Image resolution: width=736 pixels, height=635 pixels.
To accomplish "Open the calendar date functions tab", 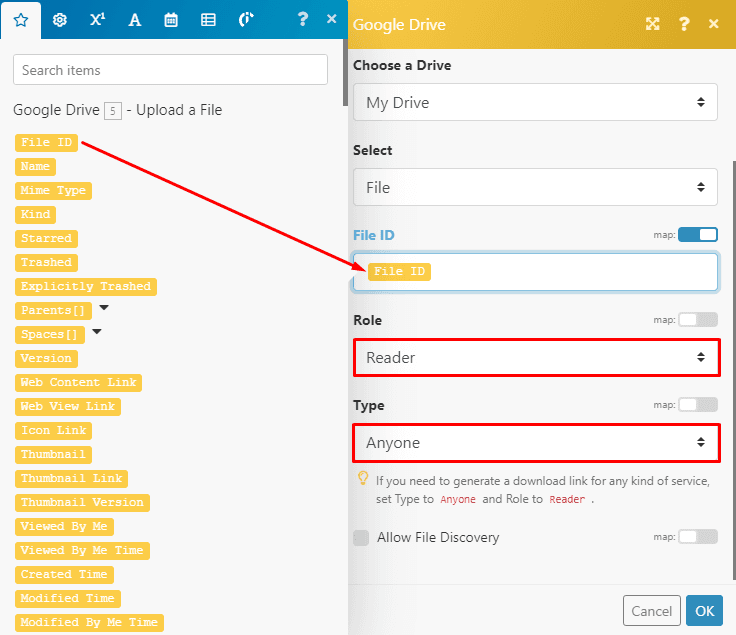I will [171, 19].
